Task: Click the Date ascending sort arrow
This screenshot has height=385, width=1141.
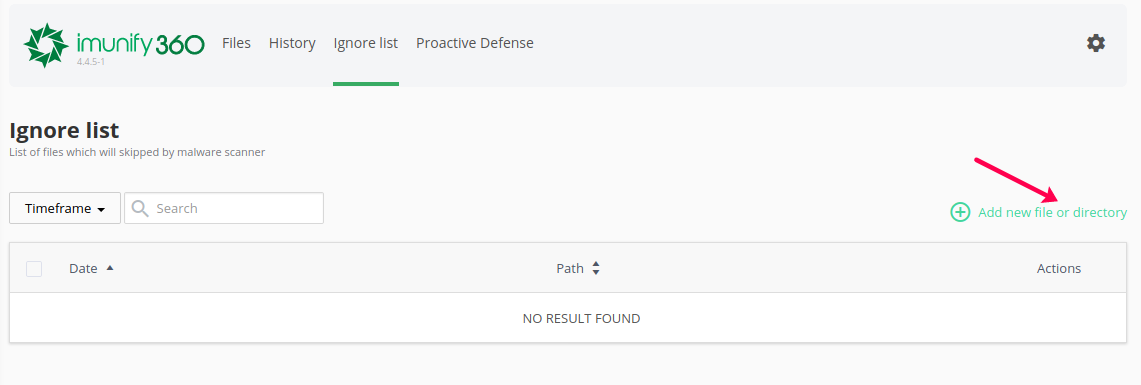Action: coord(110,268)
